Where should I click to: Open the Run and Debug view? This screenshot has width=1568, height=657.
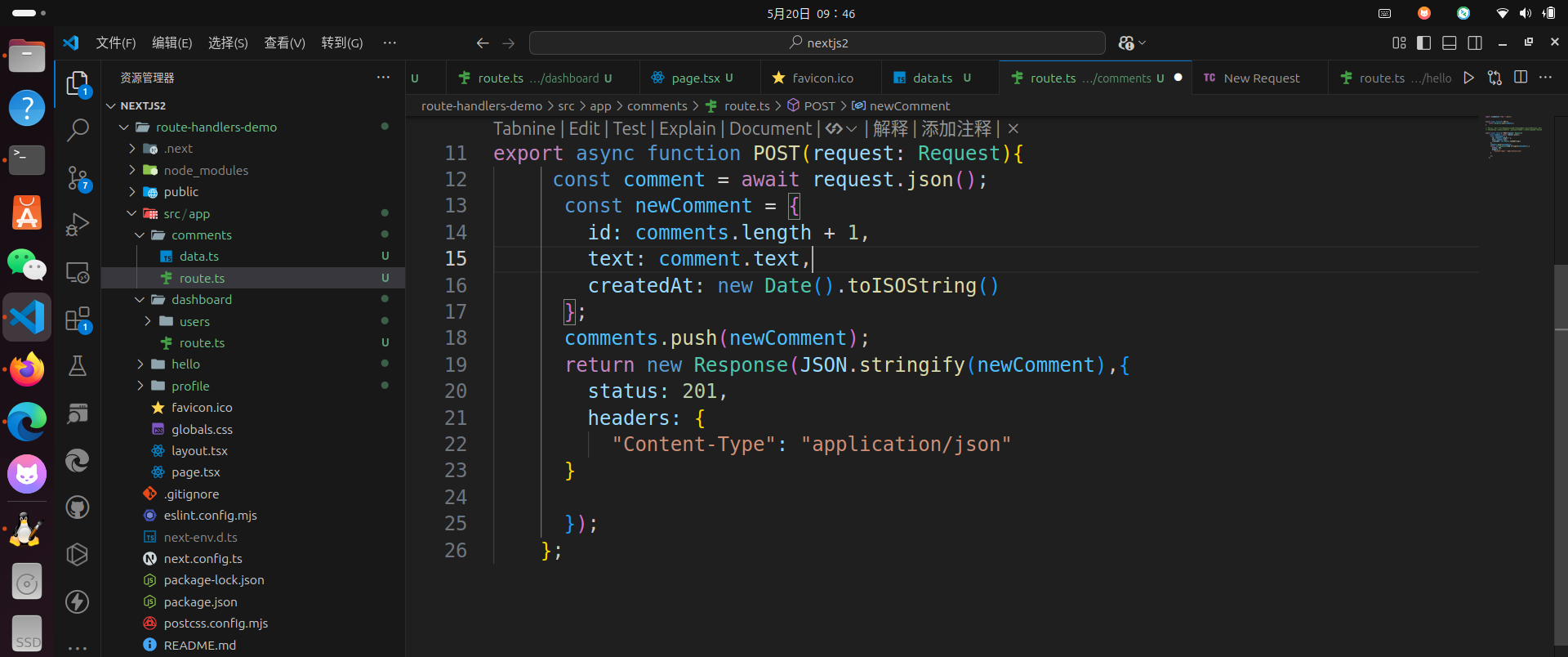(78, 224)
